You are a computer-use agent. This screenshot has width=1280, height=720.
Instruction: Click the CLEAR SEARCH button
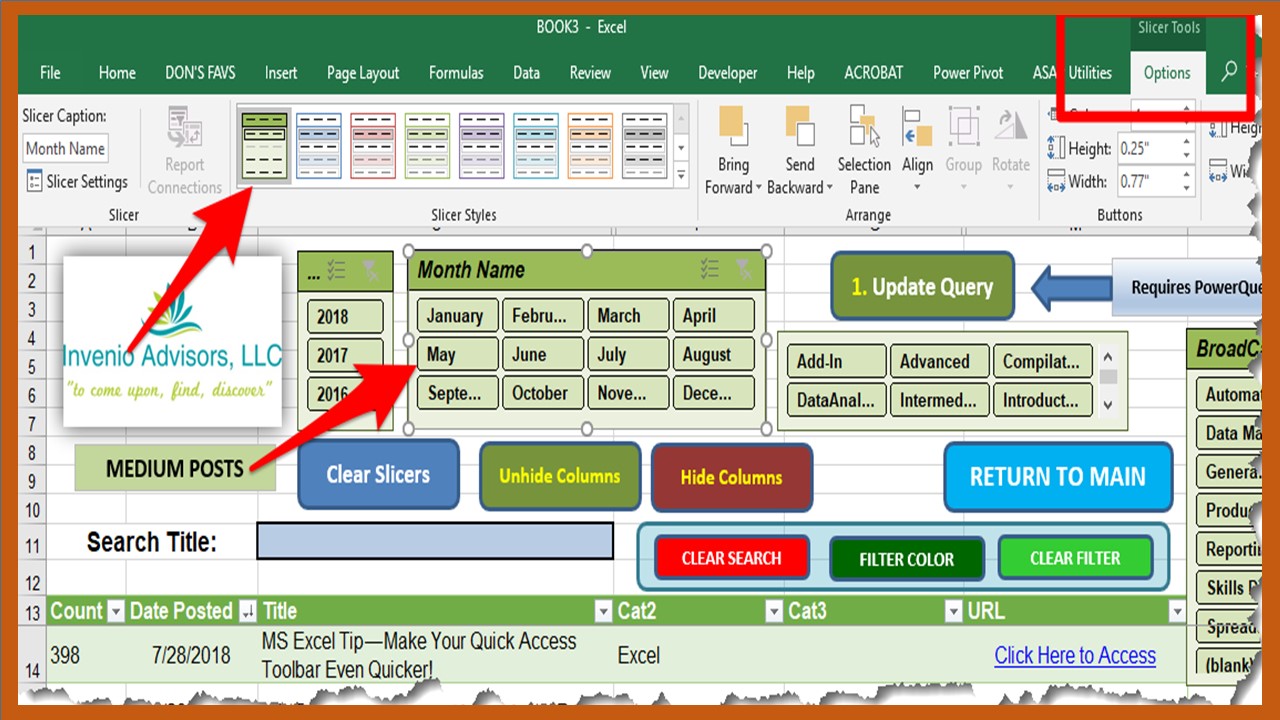pos(732,558)
